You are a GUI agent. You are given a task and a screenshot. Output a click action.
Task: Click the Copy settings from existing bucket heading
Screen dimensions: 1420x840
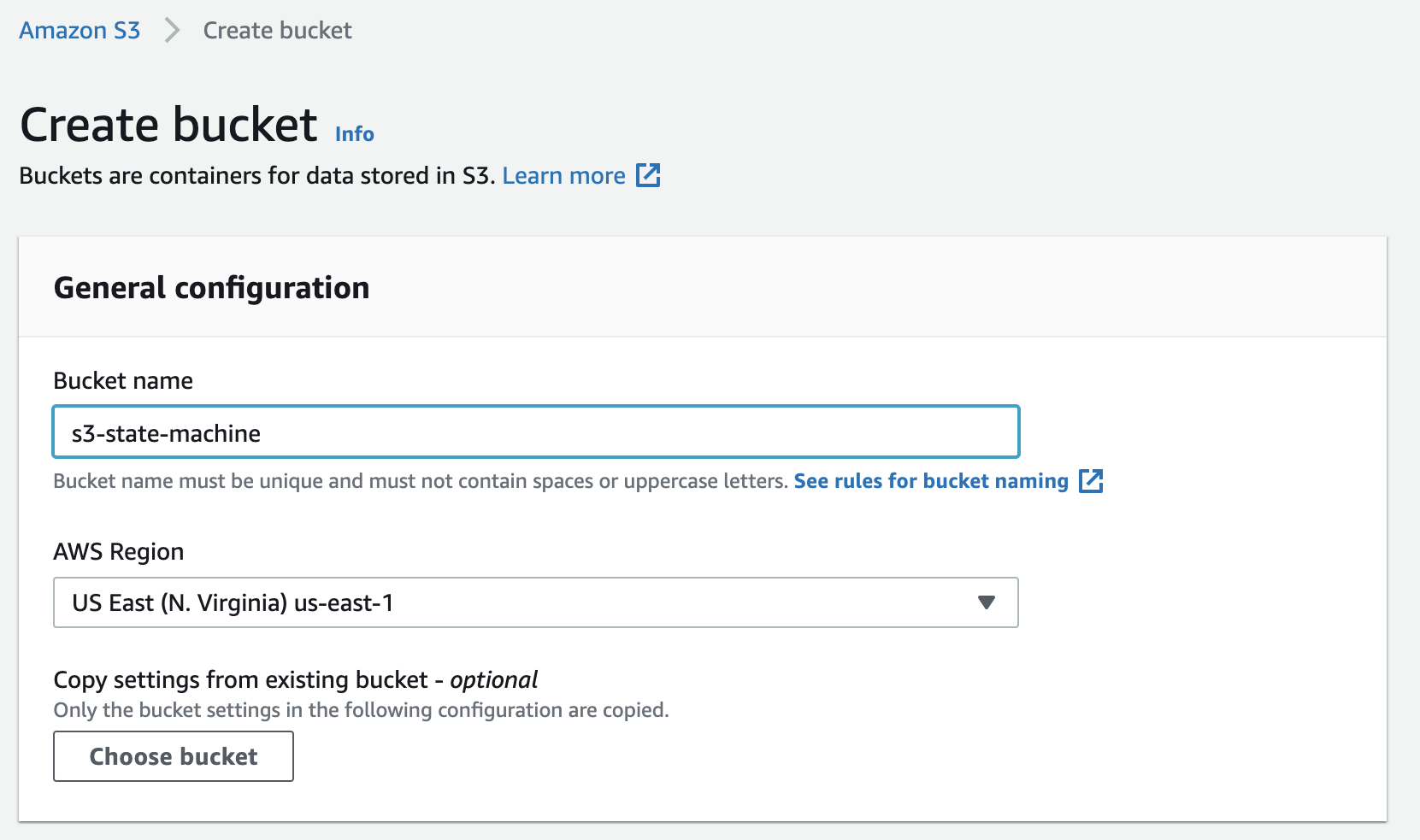pyautogui.click(x=295, y=679)
